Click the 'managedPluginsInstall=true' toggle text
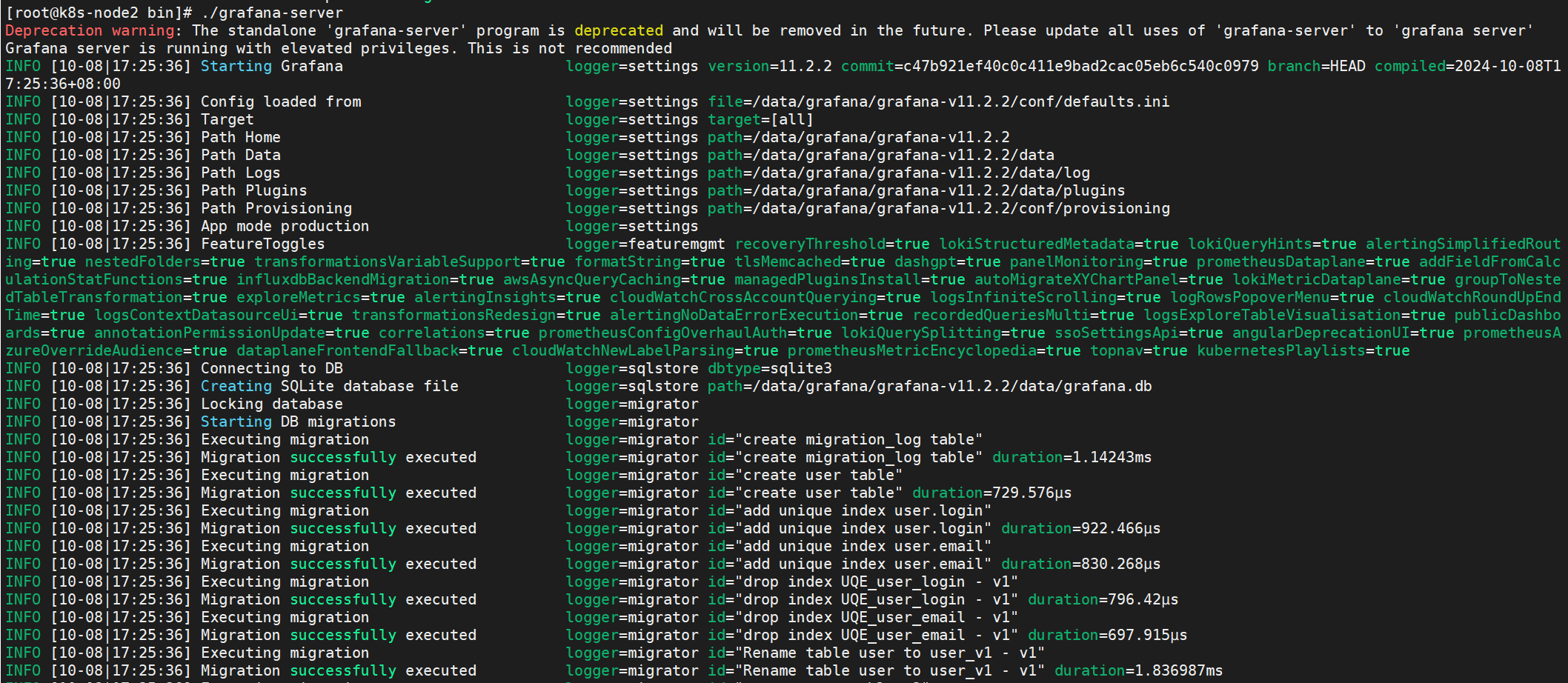This screenshot has height=683, width=1568. [850, 279]
